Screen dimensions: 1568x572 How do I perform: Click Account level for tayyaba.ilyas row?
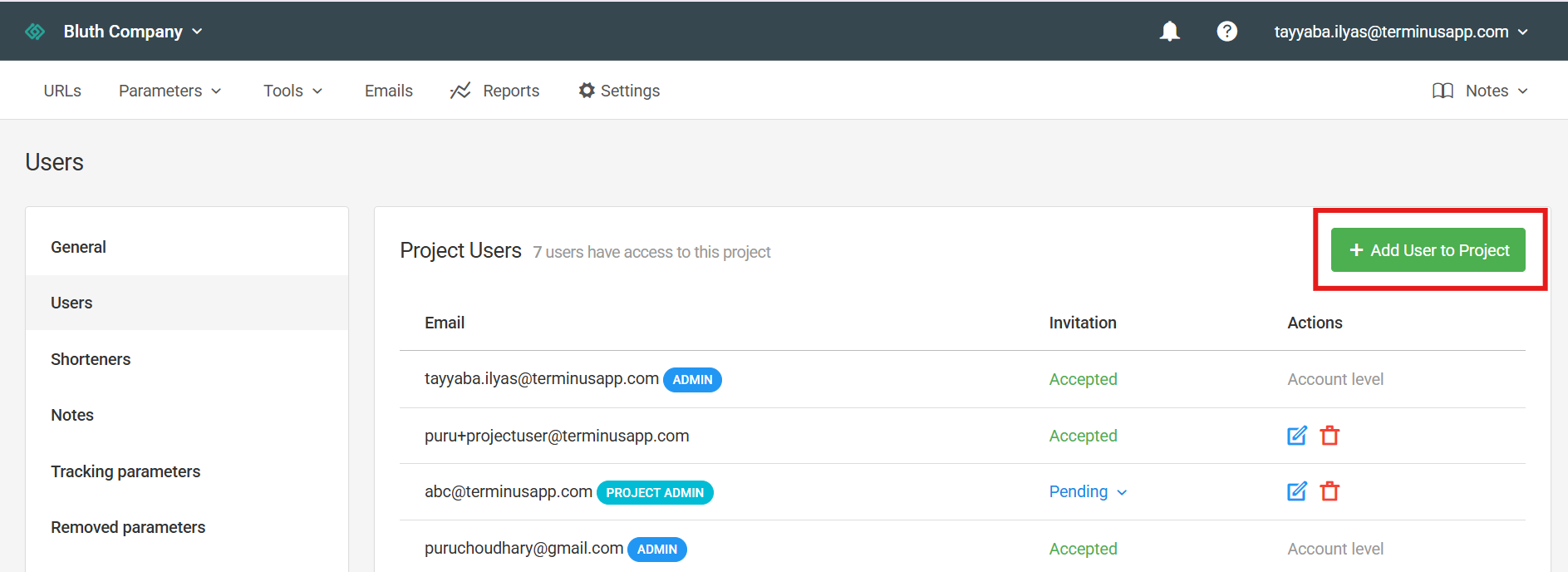(x=1335, y=379)
